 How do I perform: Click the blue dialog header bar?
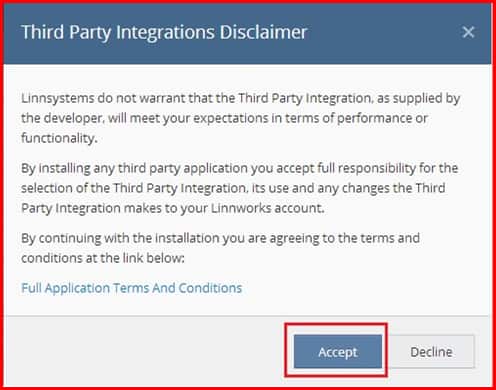coord(247,34)
